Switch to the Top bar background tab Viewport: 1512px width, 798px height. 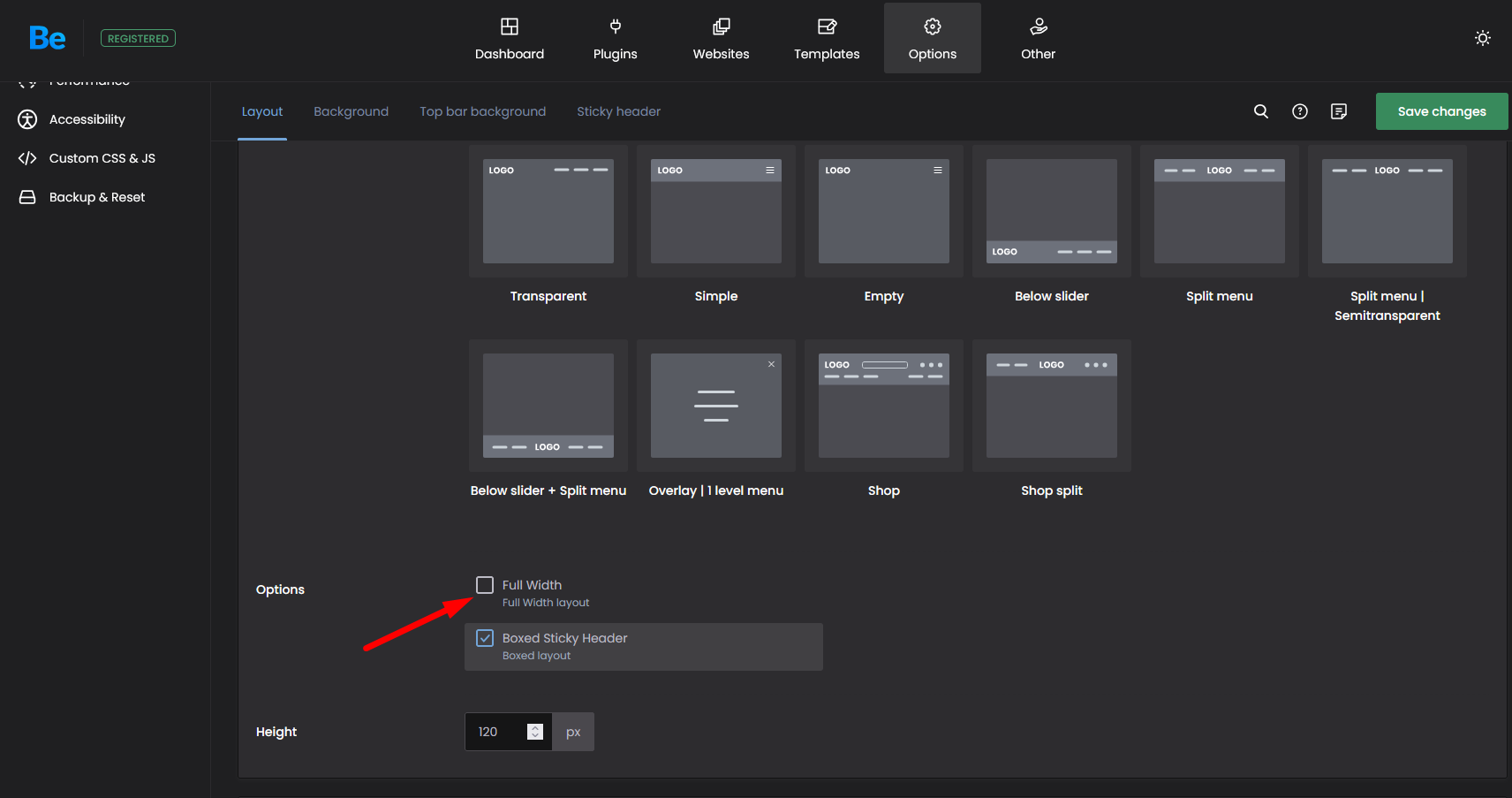pyautogui.click(x=482, y=111)
